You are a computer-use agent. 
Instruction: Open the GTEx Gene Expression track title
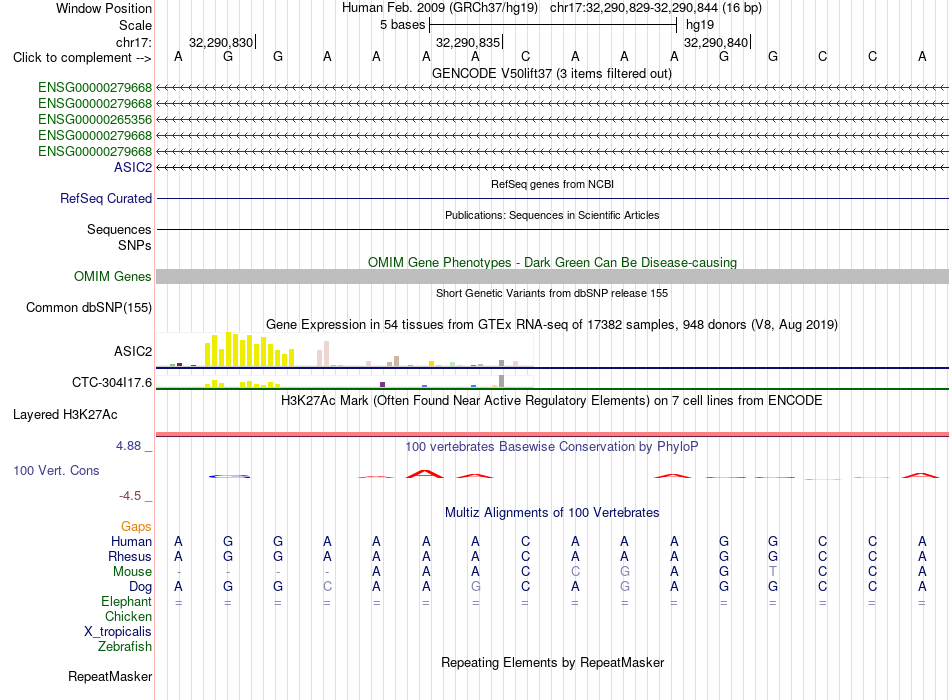[552, 324]
